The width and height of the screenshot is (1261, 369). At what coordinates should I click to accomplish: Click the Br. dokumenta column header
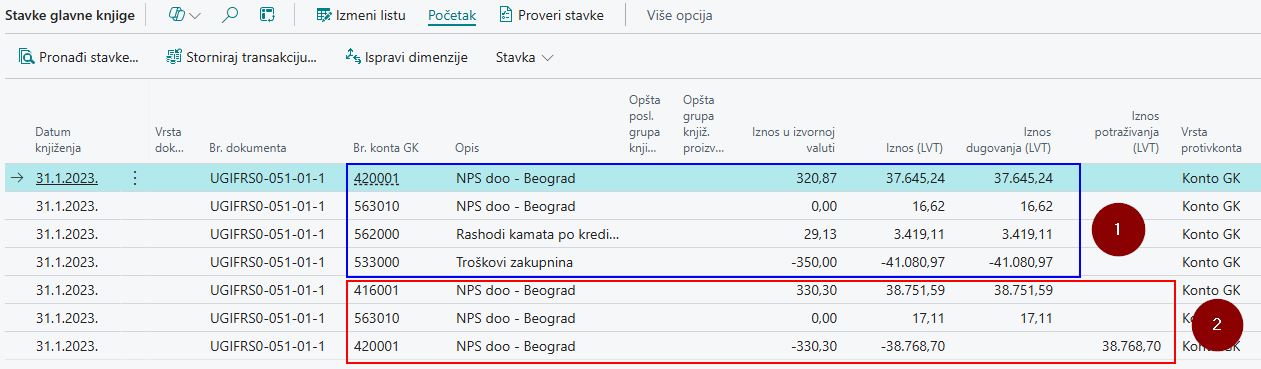click(248, 147)
